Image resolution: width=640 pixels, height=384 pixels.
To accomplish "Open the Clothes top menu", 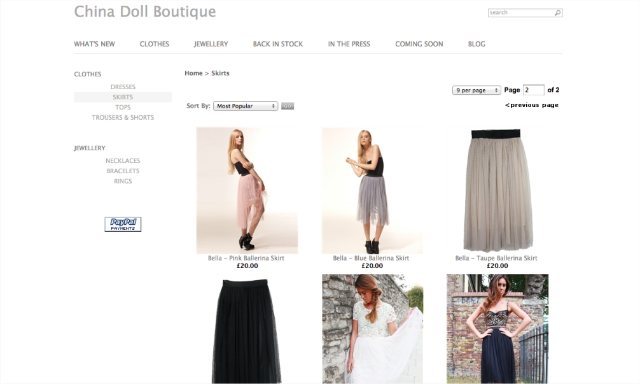I will pyautogui.click(x=154, y=44).
